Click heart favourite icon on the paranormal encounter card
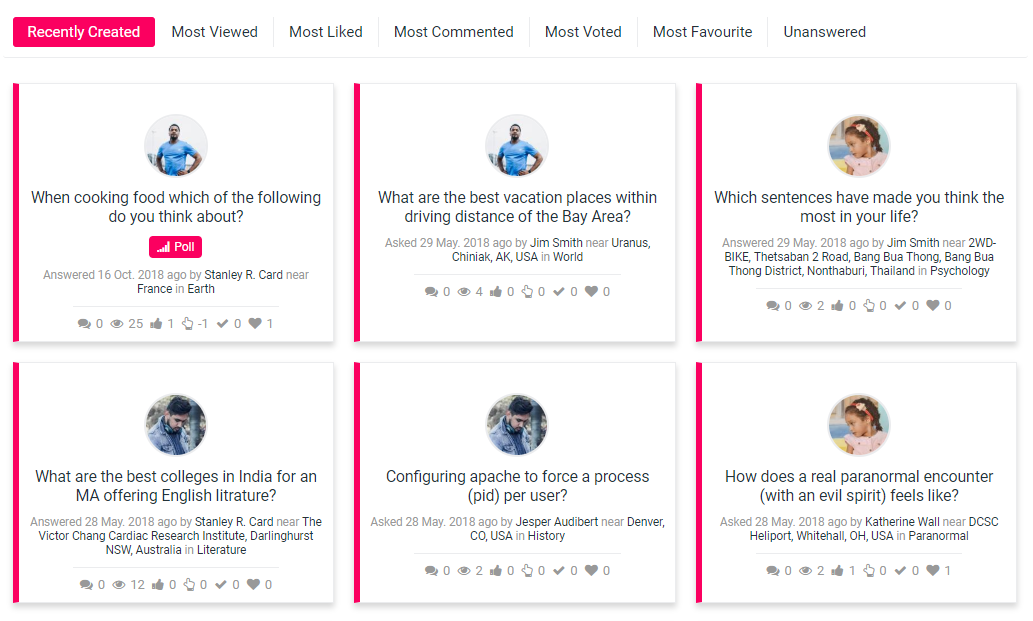 [933, 571]
